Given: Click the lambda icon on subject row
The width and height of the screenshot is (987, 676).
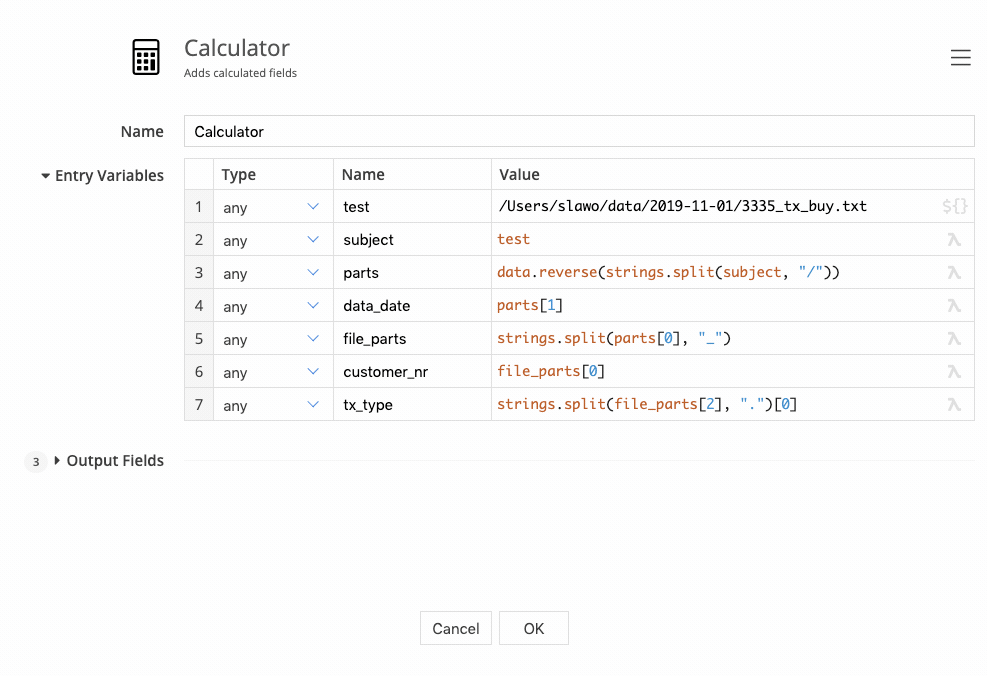Looking at the screenshot, I should pyautogui.click(x=954, y=239).
